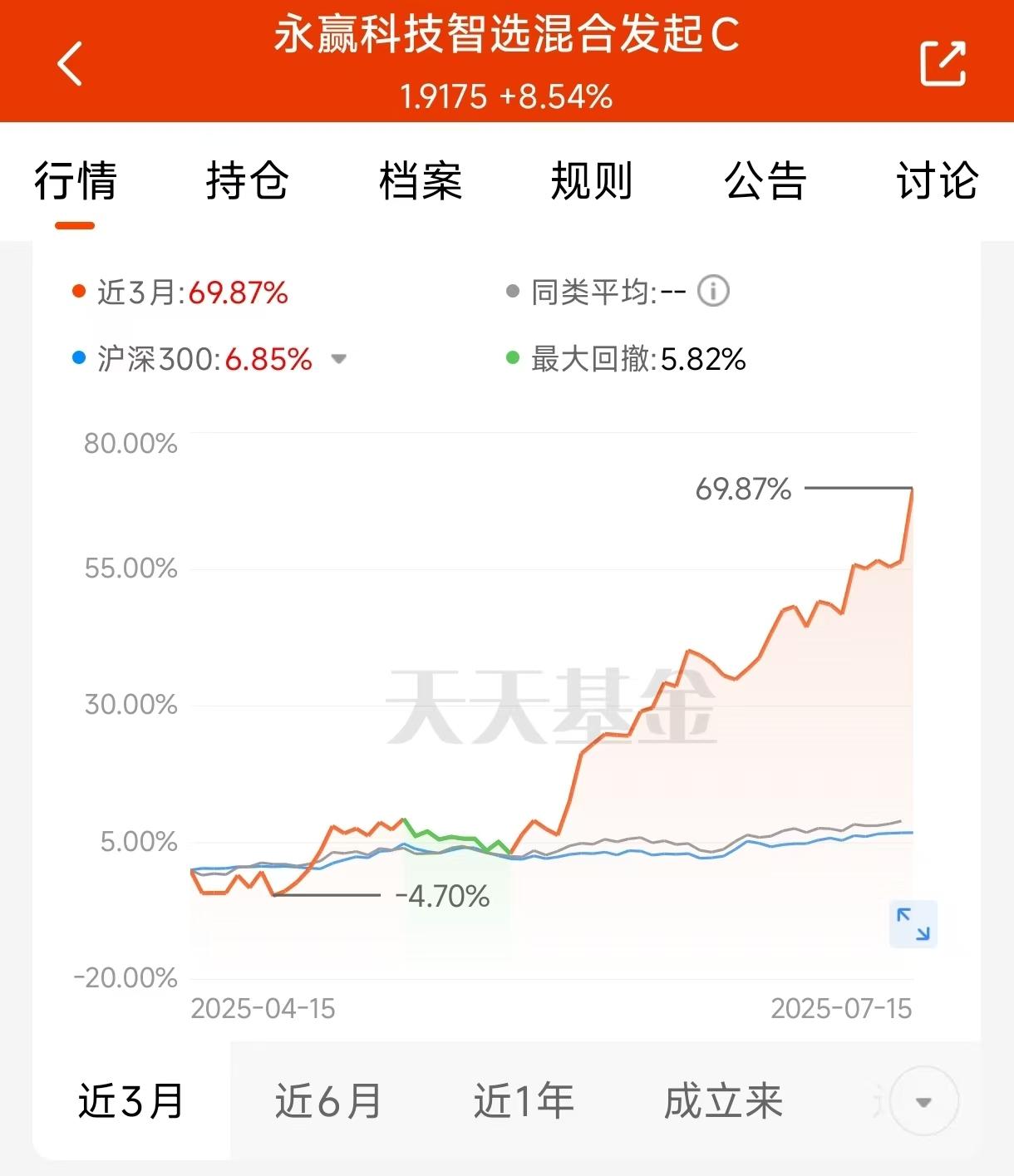The width and height of the screenshot is (1014, 1176).
Task: Tap the -4.70% low point label
Action: tap(442, 897)
